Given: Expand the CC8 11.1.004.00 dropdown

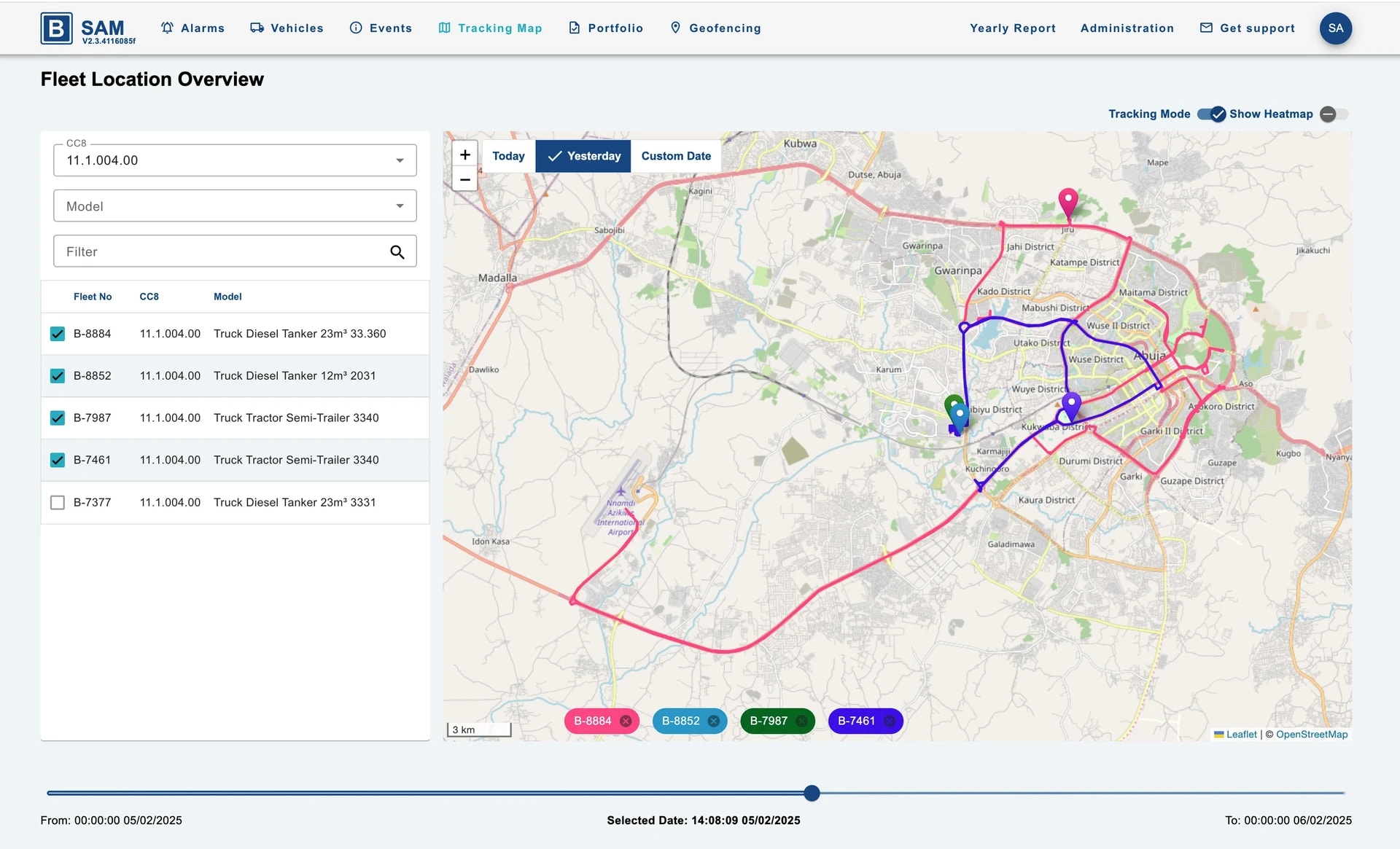Looking at the screenshot, I should pyautogui.click(x=234, y=160).
